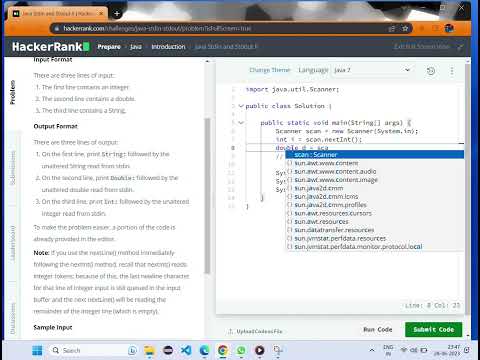Open the Language dropdown showing Java 7
Screen dimensions: 480x360
(372, 70)
